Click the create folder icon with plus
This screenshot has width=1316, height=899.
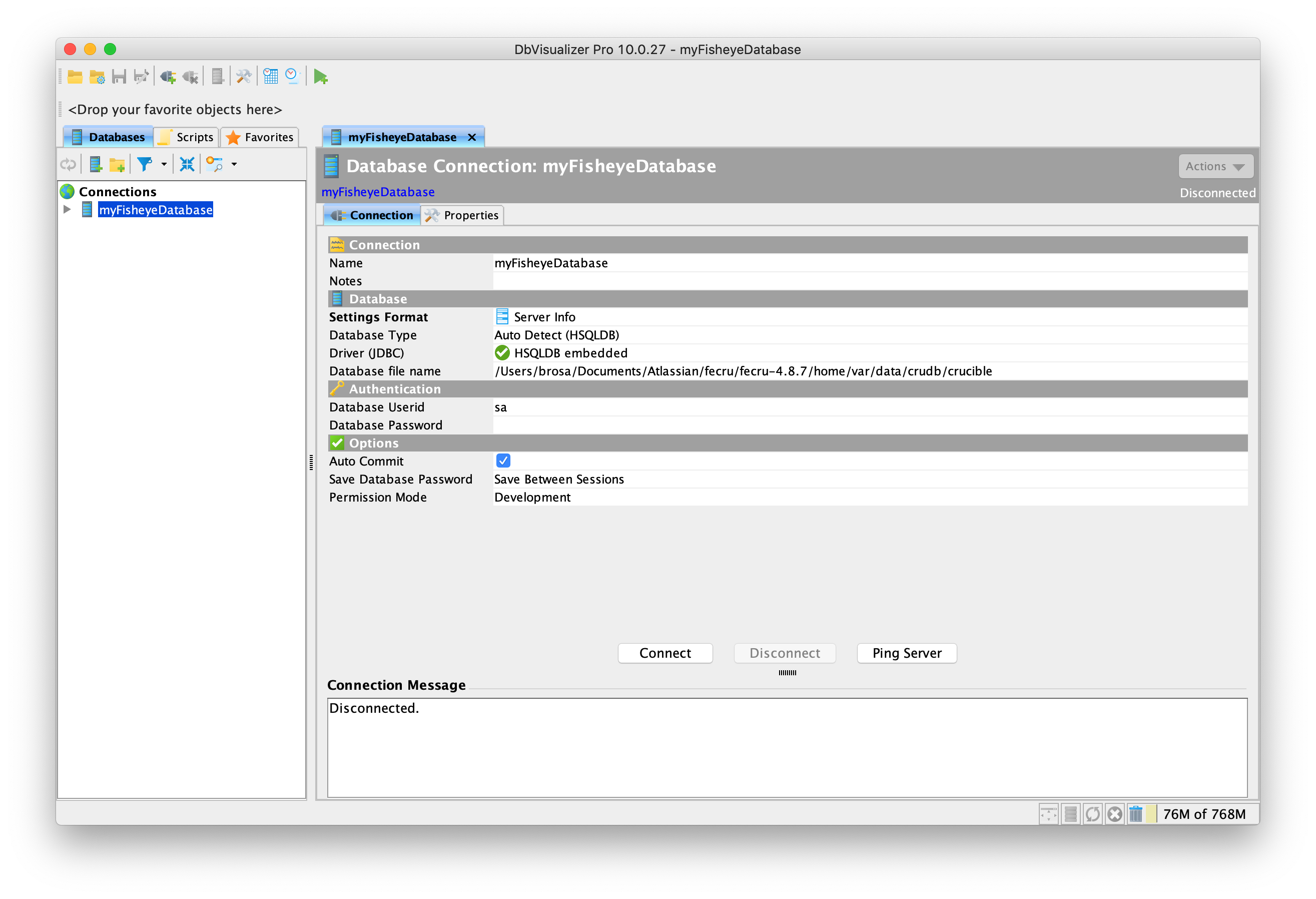(x=117, y=164)
